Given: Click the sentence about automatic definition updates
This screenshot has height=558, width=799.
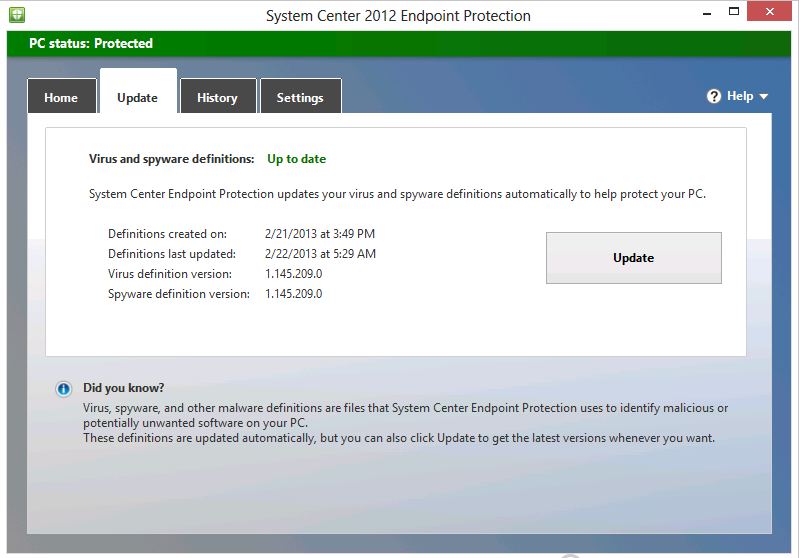Looking at the screenshot, I should coord(397,194).
